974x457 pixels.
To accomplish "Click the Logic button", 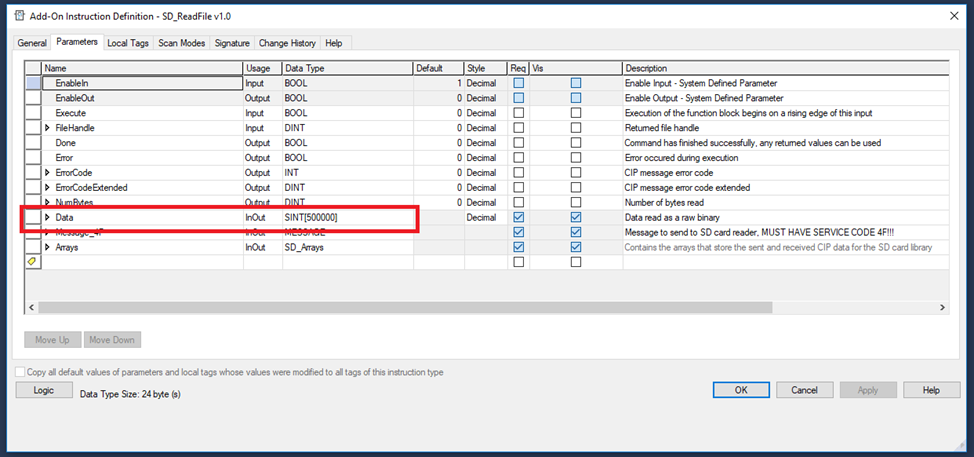I will point(44,390).
